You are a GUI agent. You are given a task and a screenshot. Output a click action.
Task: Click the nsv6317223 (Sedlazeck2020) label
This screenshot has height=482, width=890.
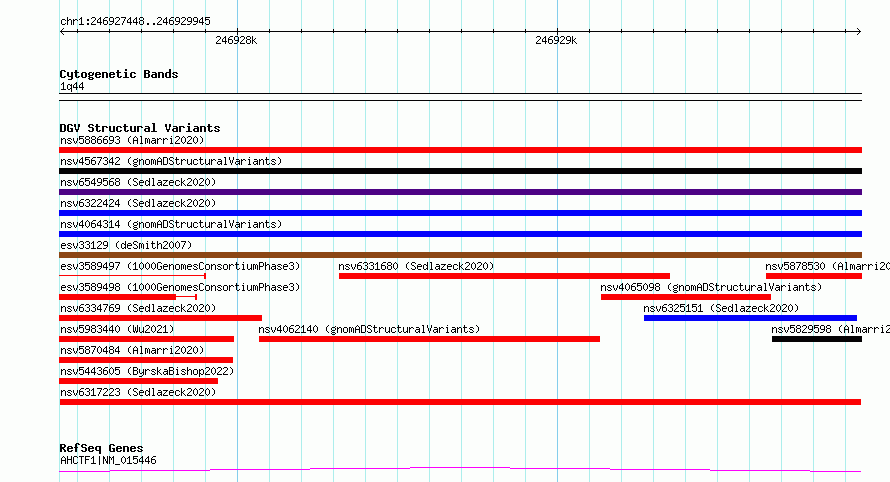(138, 392)
